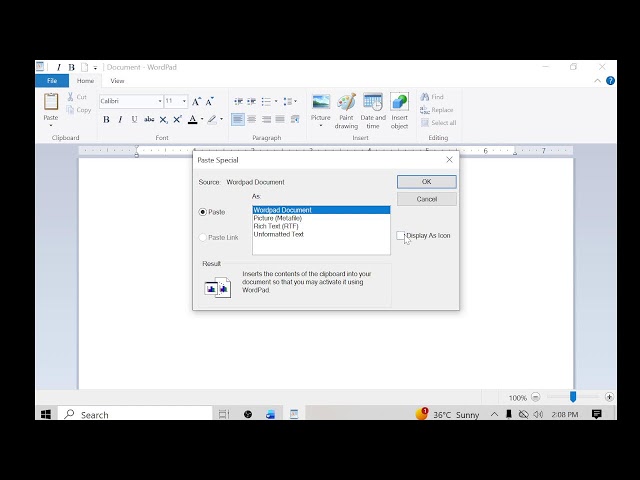Open font color dropdown arrow
Screen dimensions: 640x480
(202, 120)
